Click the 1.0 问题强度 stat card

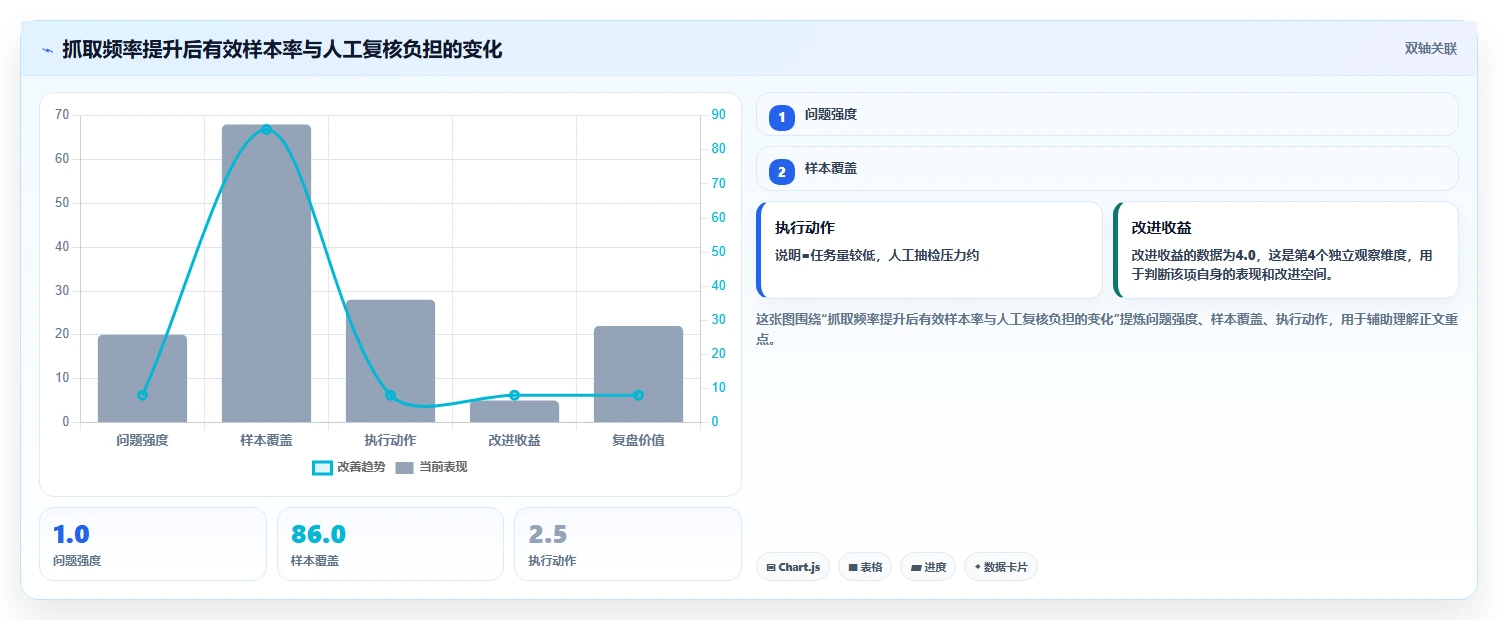coord(153,544)
